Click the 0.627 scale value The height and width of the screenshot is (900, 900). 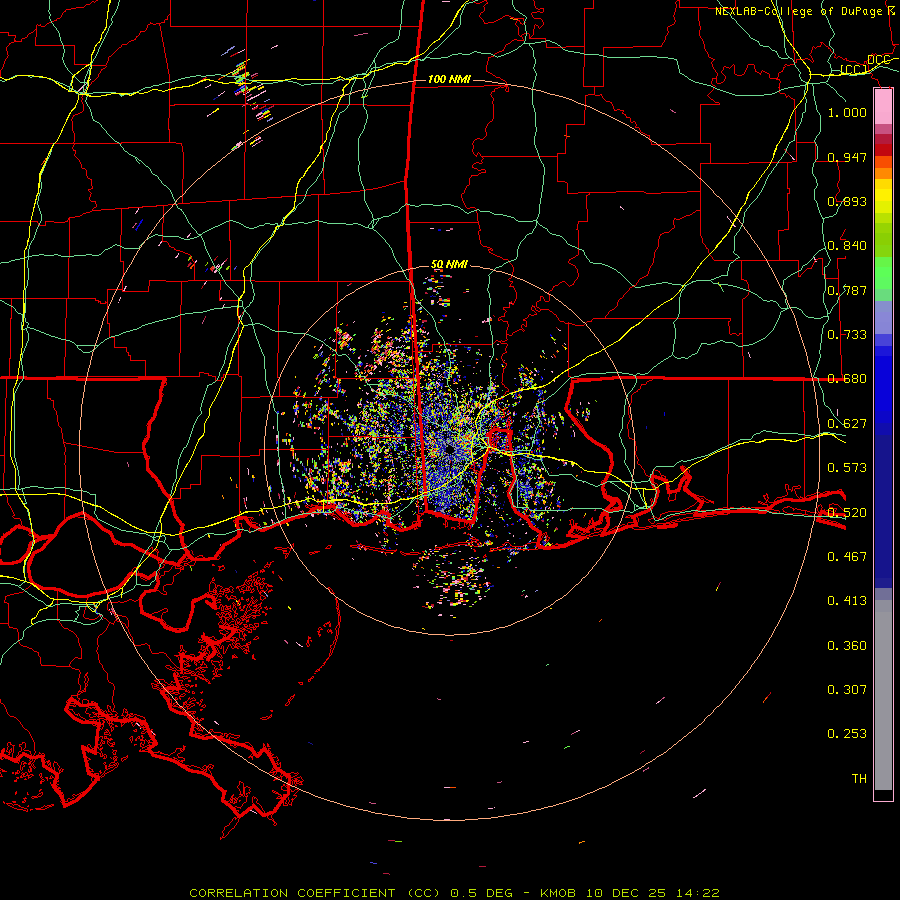tap(847, 424)
